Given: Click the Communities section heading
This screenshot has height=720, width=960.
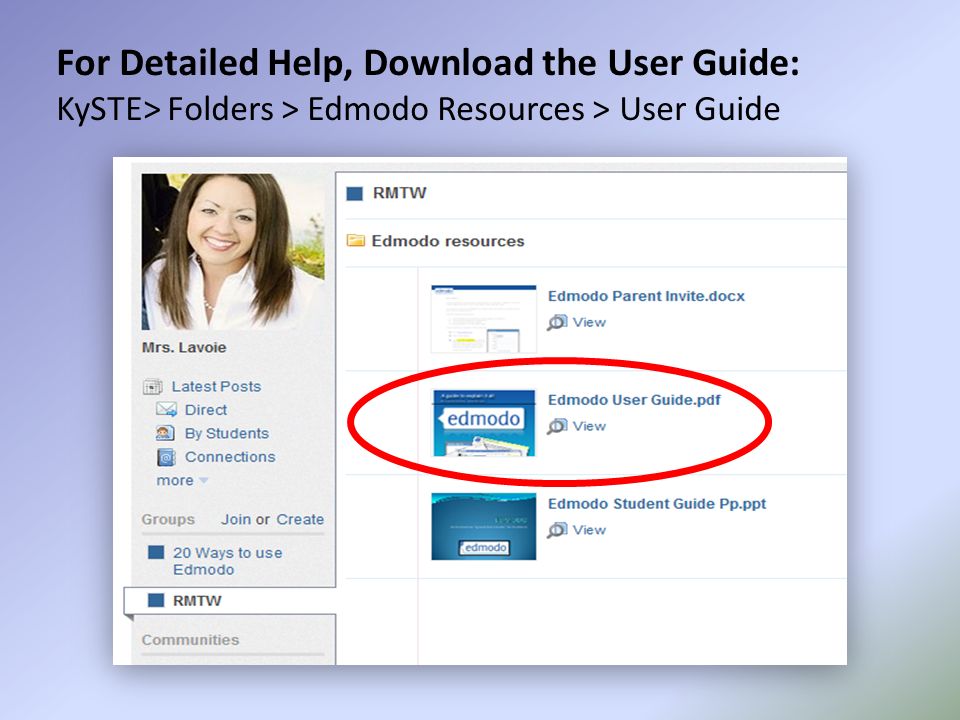Looking at the screenshot, I should pyautogui.click(x=190, y=640).
